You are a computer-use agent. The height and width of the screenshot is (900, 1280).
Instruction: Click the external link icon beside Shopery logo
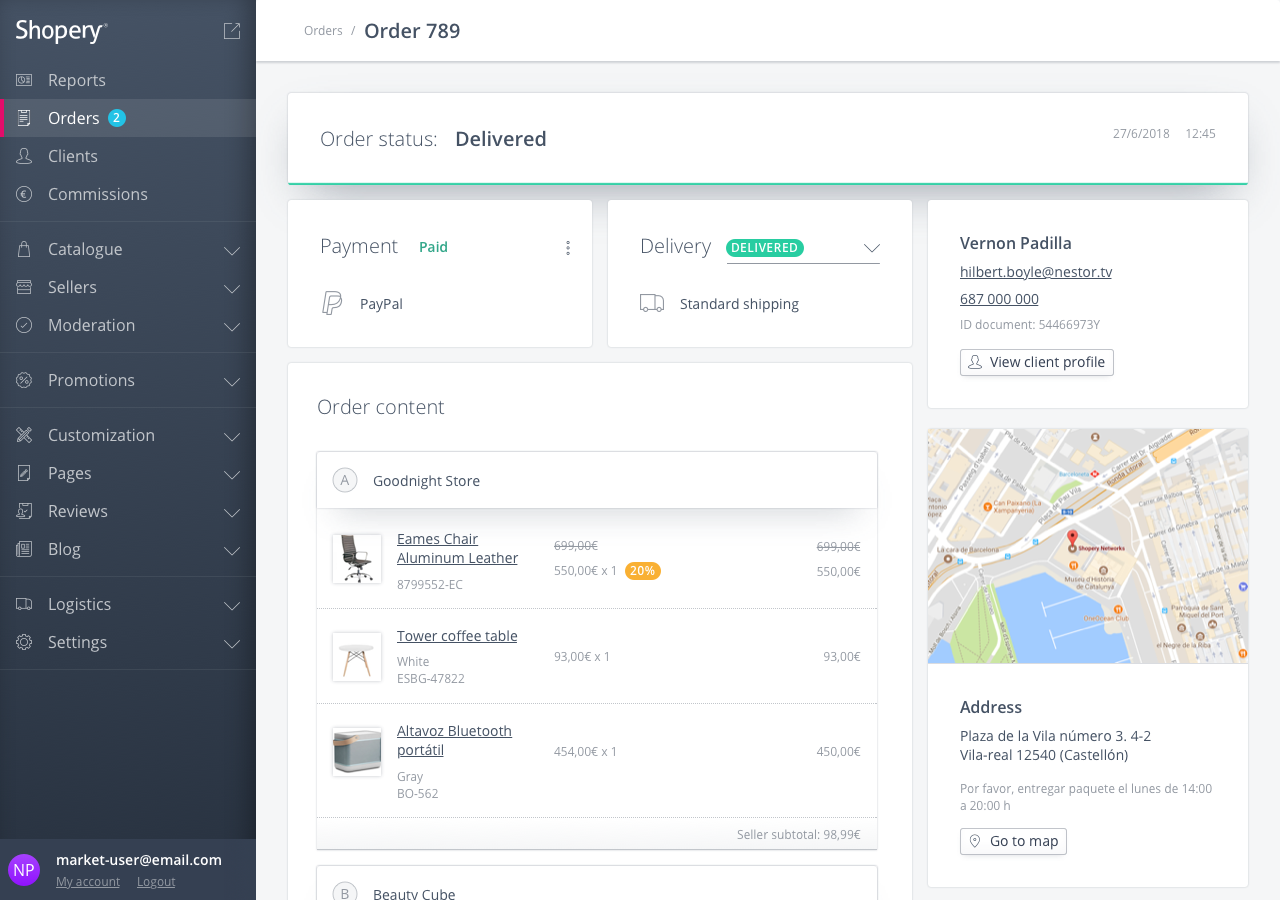pyautogui.click(x=231, y=30)
